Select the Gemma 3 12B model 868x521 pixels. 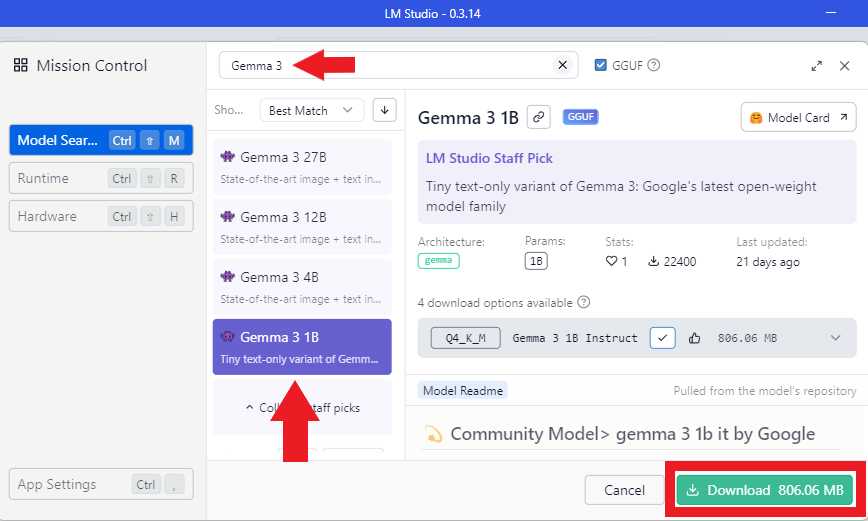point(302,227)
